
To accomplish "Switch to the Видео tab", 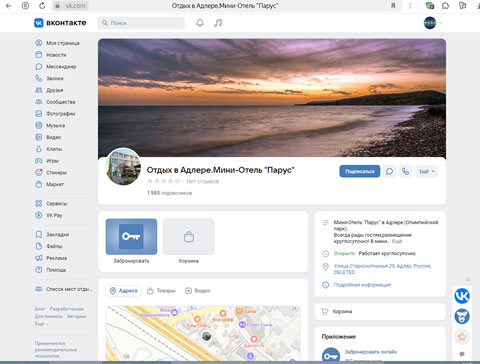I will [198, 291].
